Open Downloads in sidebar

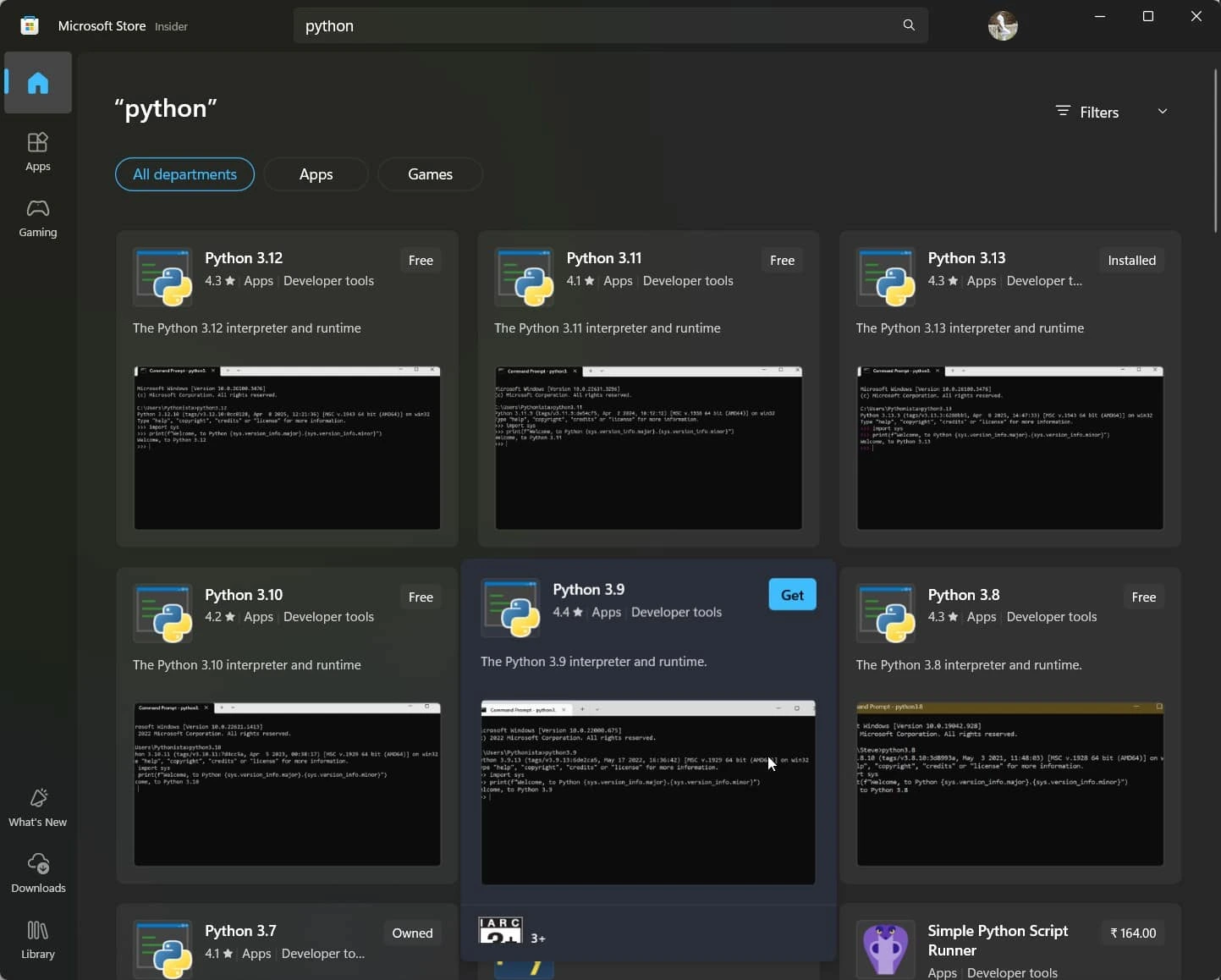(x=38, y=873)
